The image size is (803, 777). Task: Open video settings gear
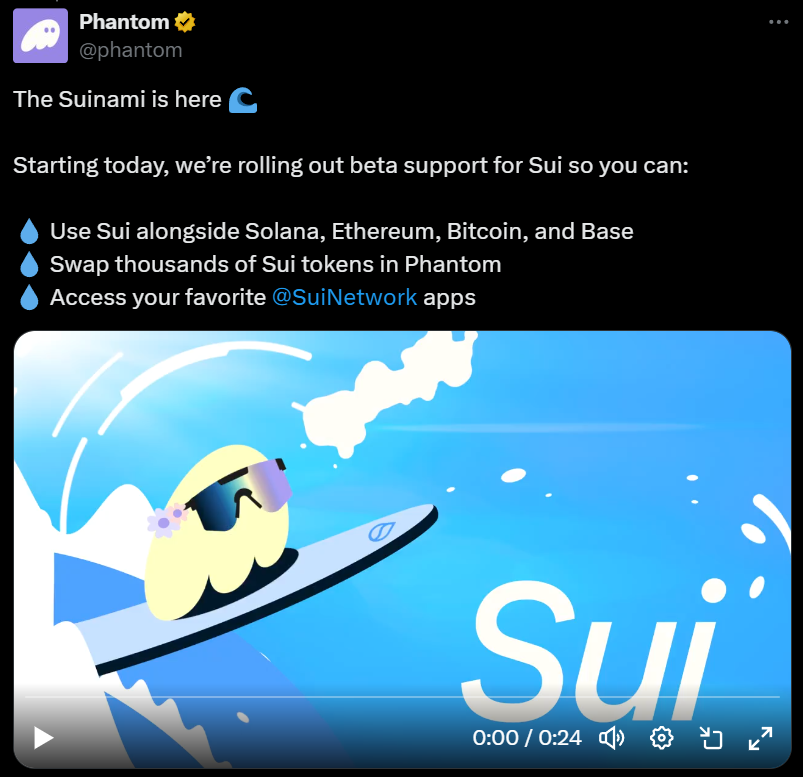(661, 738)
